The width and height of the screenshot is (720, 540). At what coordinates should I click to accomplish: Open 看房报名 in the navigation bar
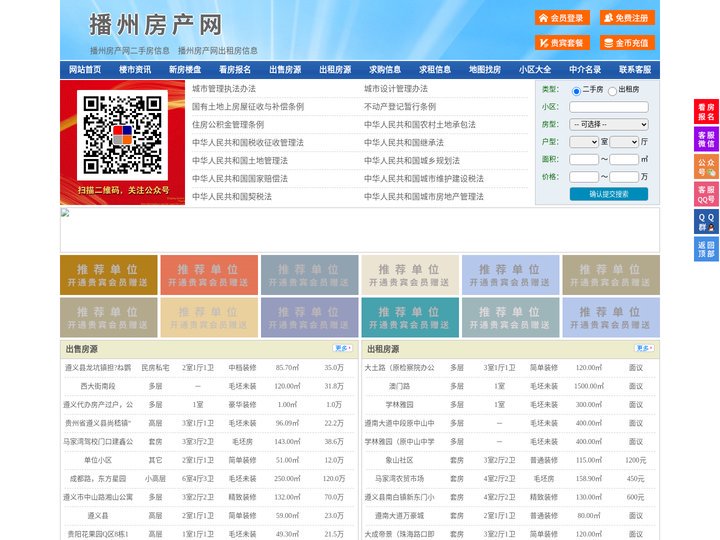tap(235, 70)
